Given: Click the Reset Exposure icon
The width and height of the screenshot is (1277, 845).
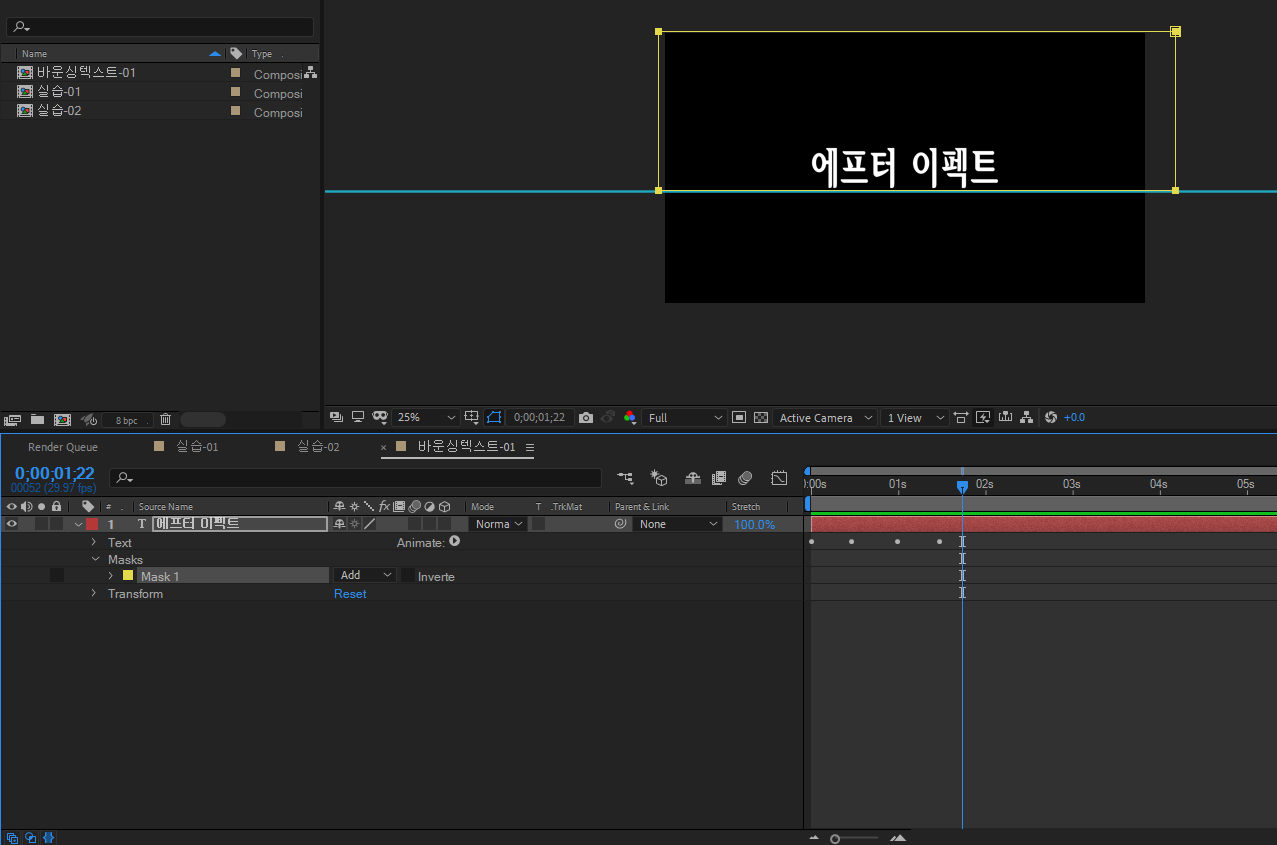Looking at the screenshot, I should 1050,418.
